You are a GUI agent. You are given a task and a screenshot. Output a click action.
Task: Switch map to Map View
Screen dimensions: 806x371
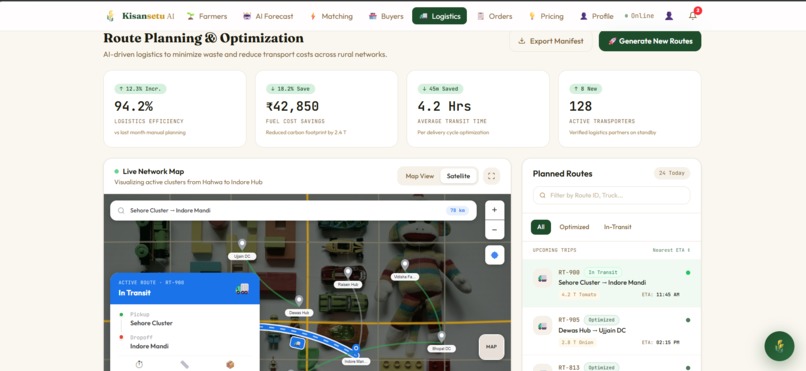419,176
